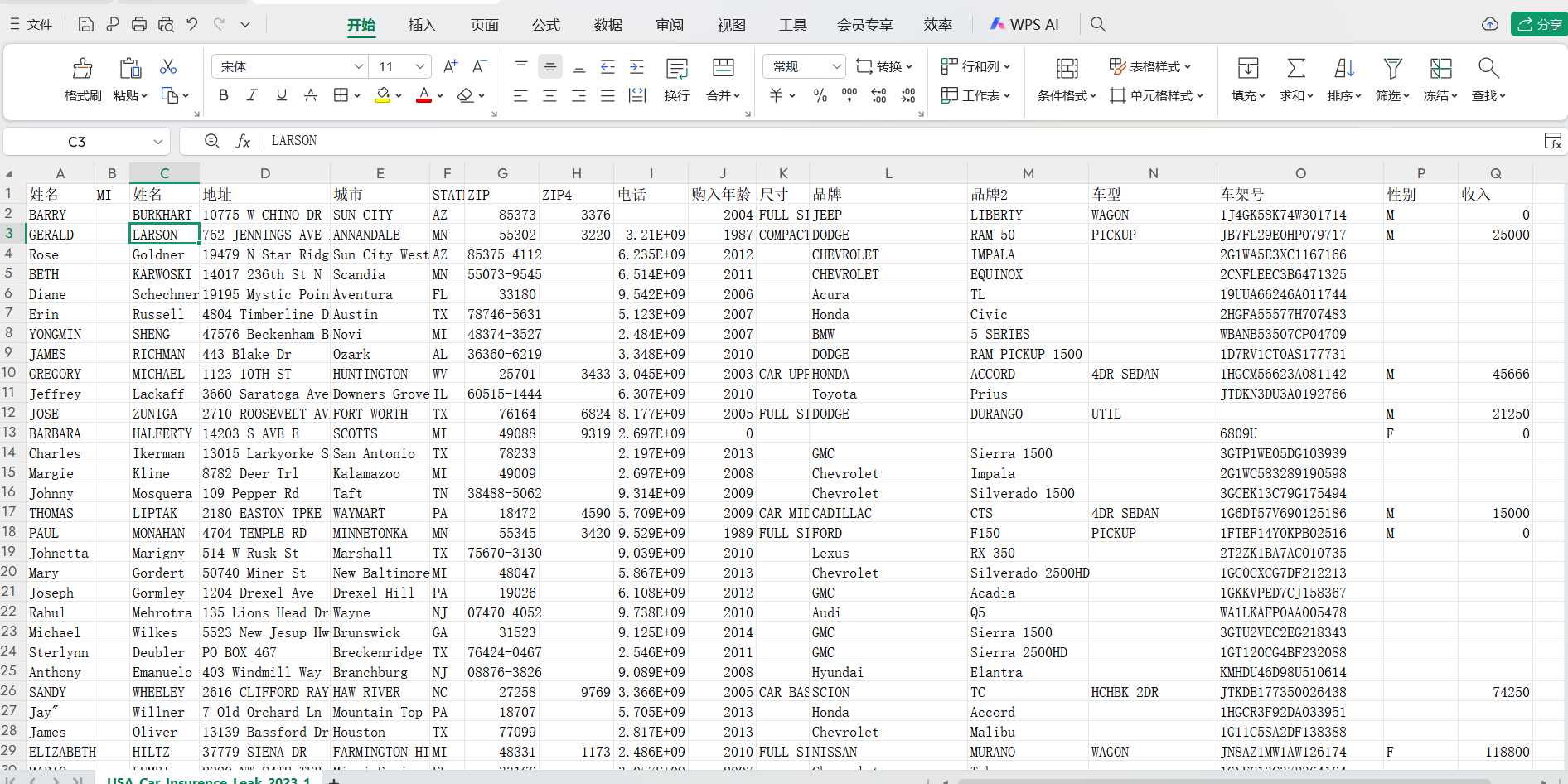Click the Cut scissors icon

pos(168,66)
